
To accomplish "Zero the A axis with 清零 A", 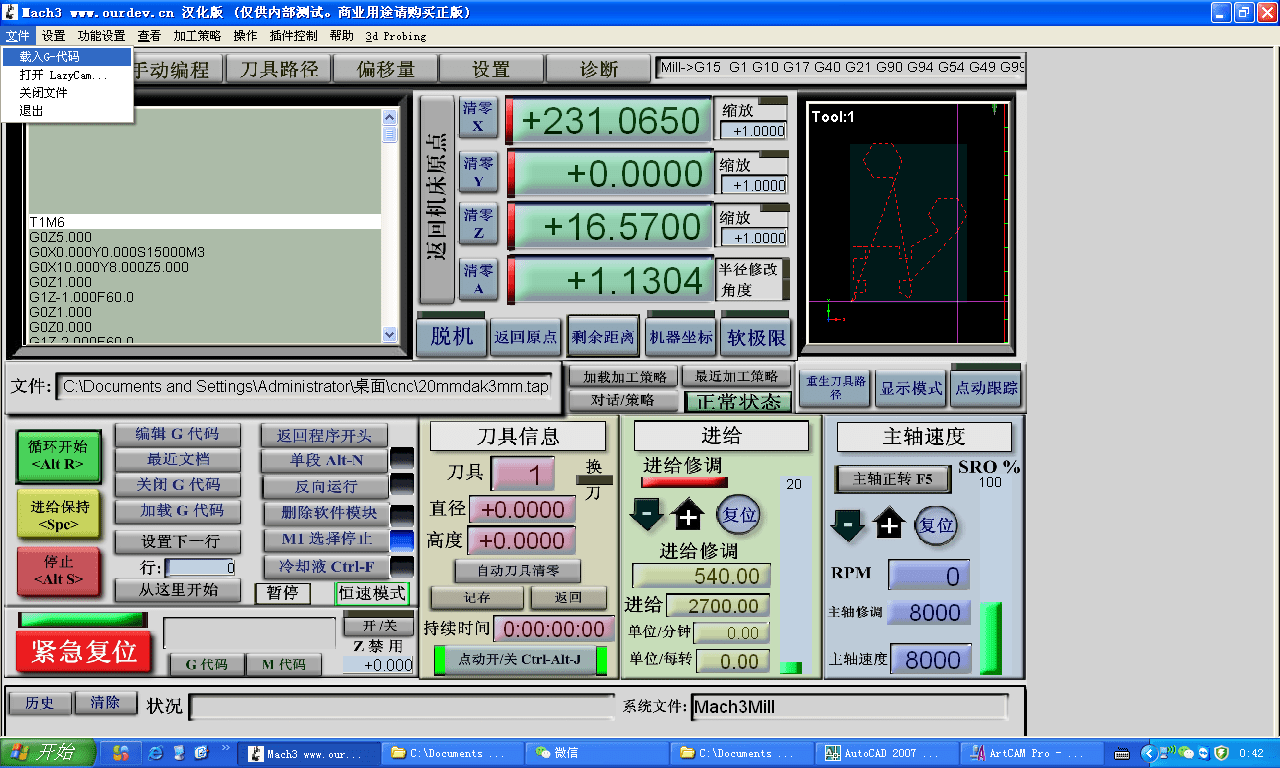I will 478,280.
